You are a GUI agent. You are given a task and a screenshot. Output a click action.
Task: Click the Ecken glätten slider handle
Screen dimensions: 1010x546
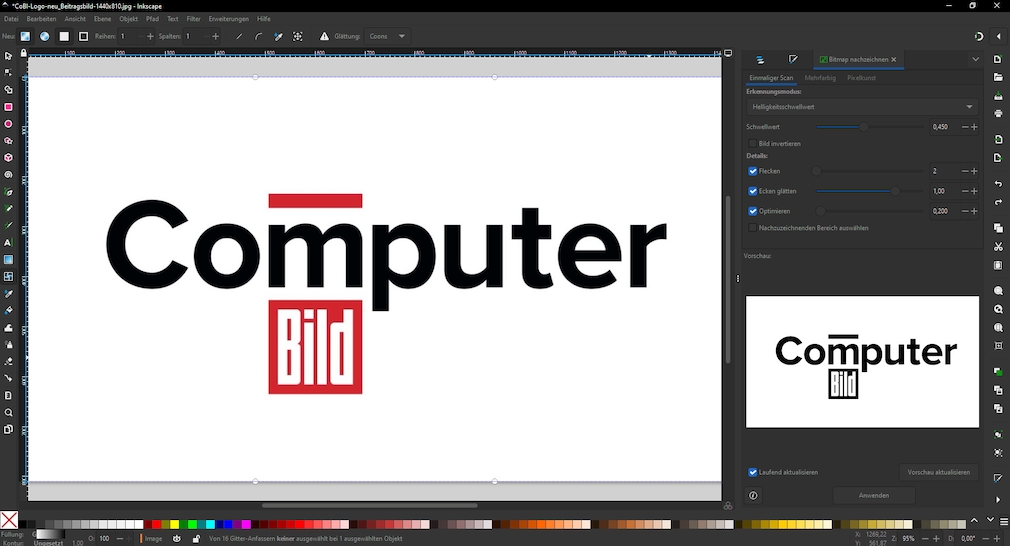click(895, 191)
